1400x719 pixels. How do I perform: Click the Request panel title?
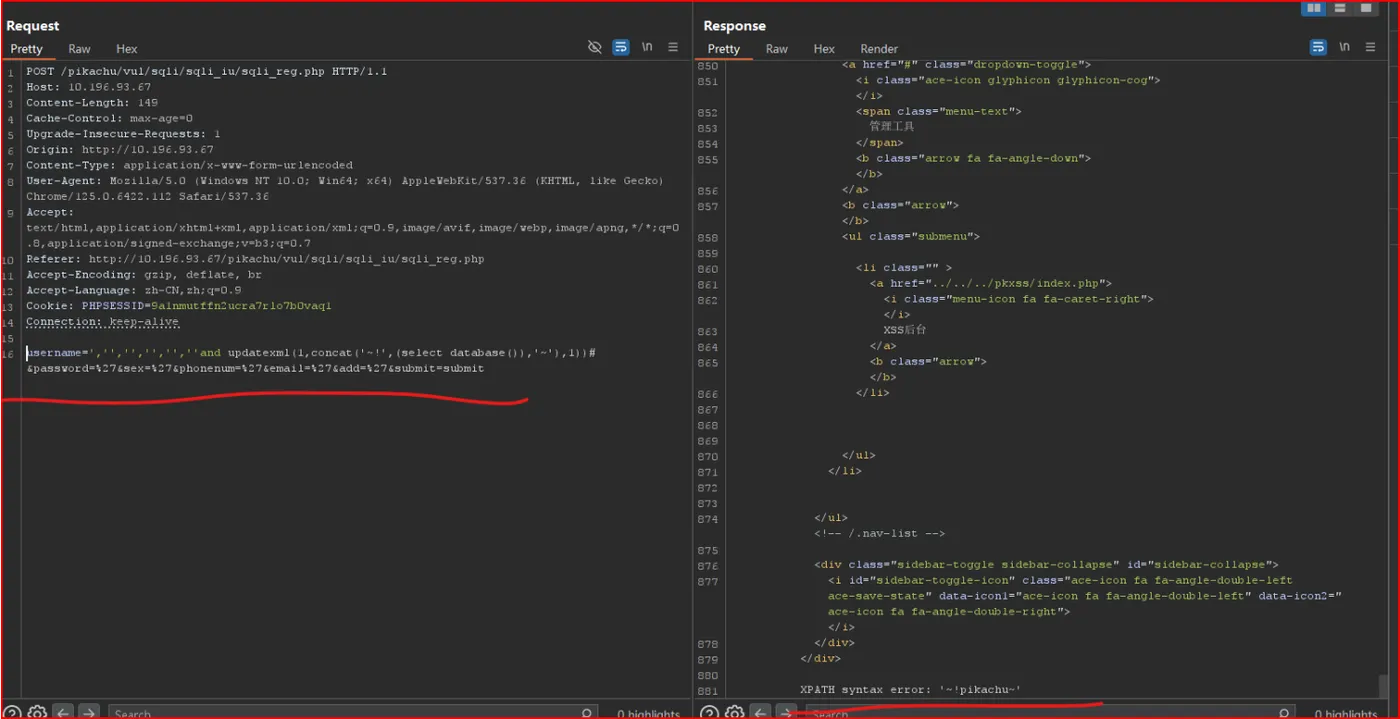click(33, 26)
